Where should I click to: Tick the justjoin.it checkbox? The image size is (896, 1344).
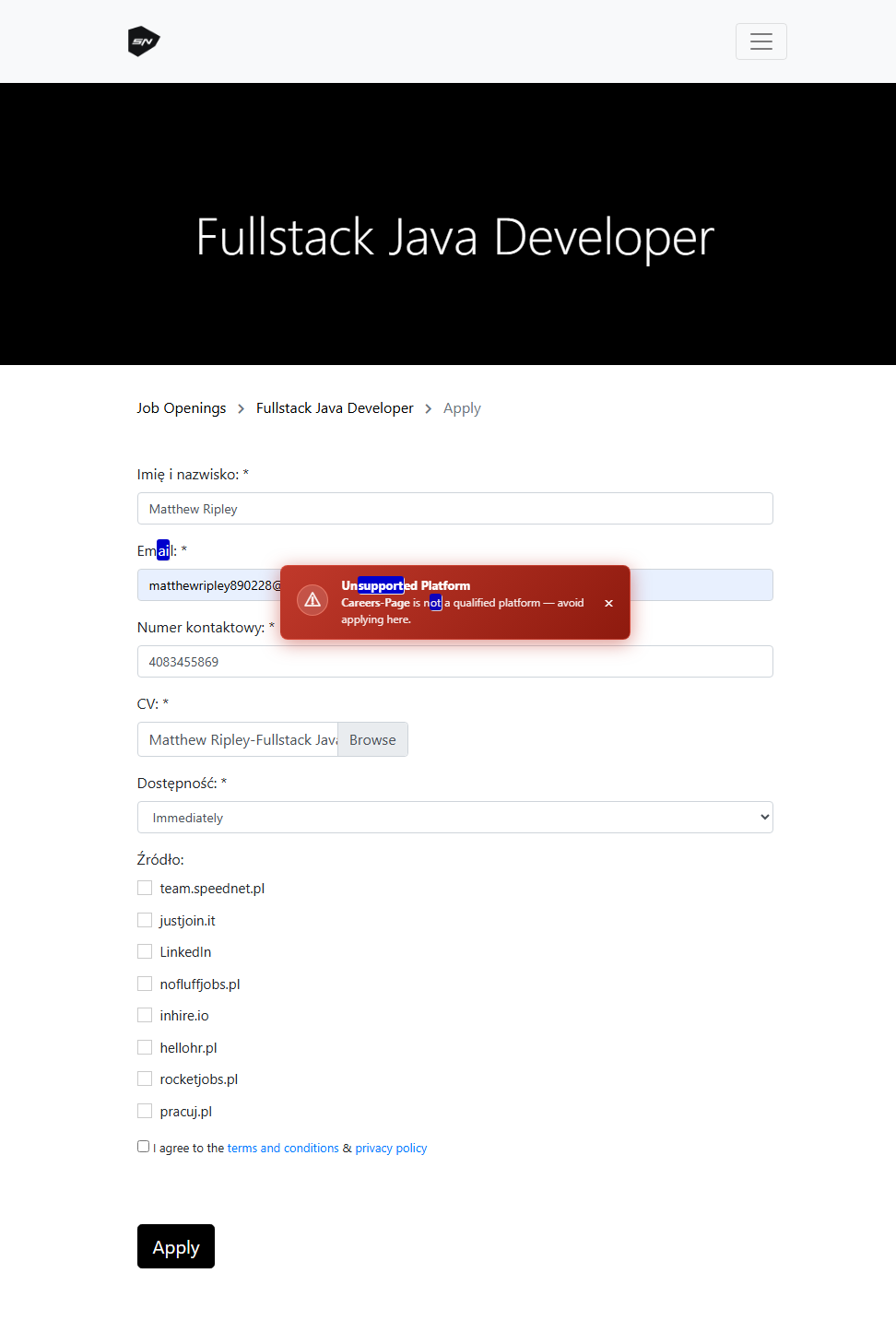tap(145, 920)
